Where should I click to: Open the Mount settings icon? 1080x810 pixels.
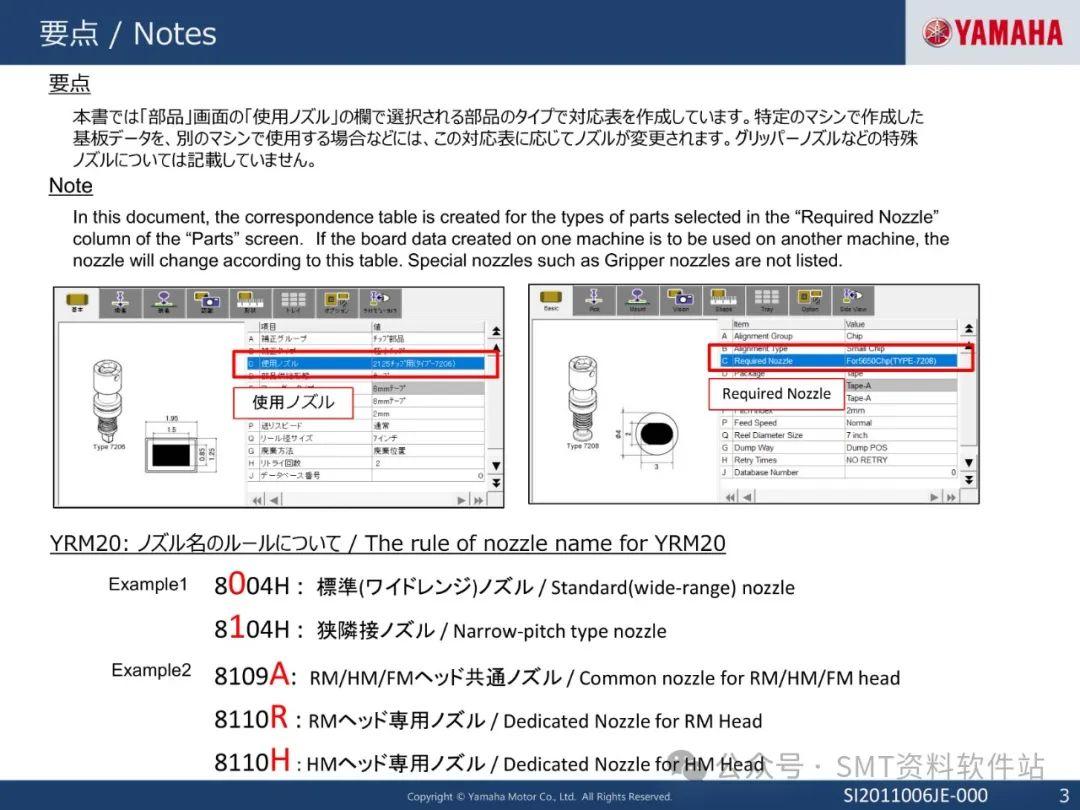[637, 300]
